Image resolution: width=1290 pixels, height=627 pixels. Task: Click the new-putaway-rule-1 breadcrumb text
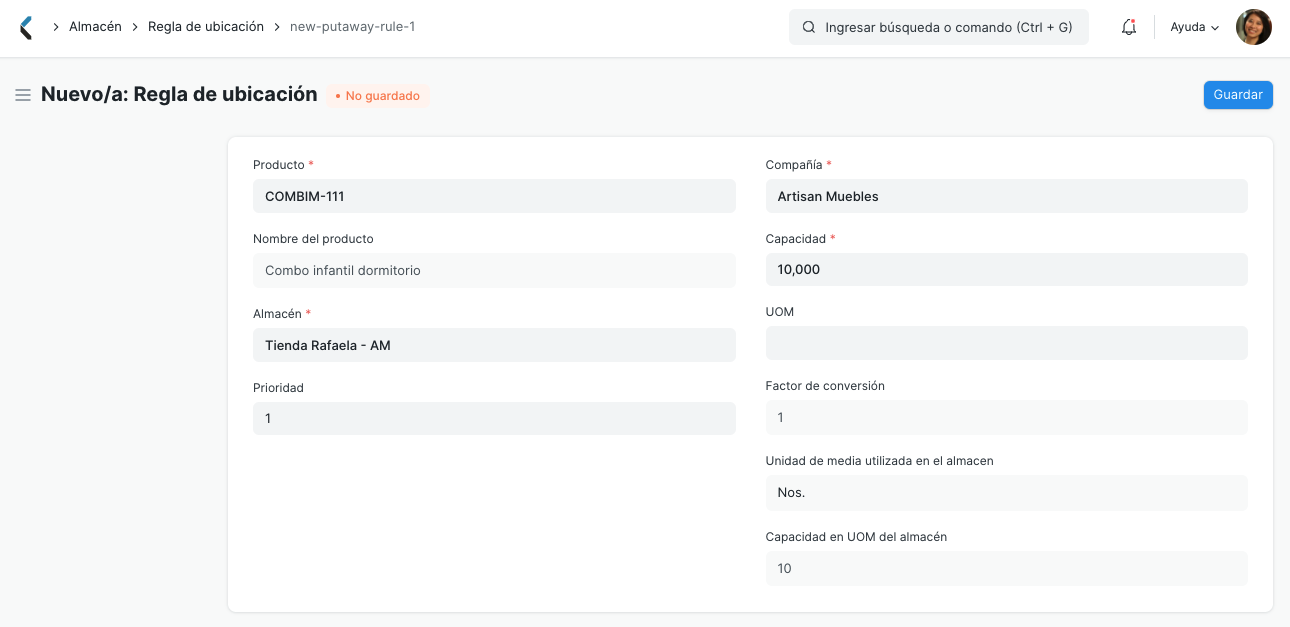[x=352, y=27]
